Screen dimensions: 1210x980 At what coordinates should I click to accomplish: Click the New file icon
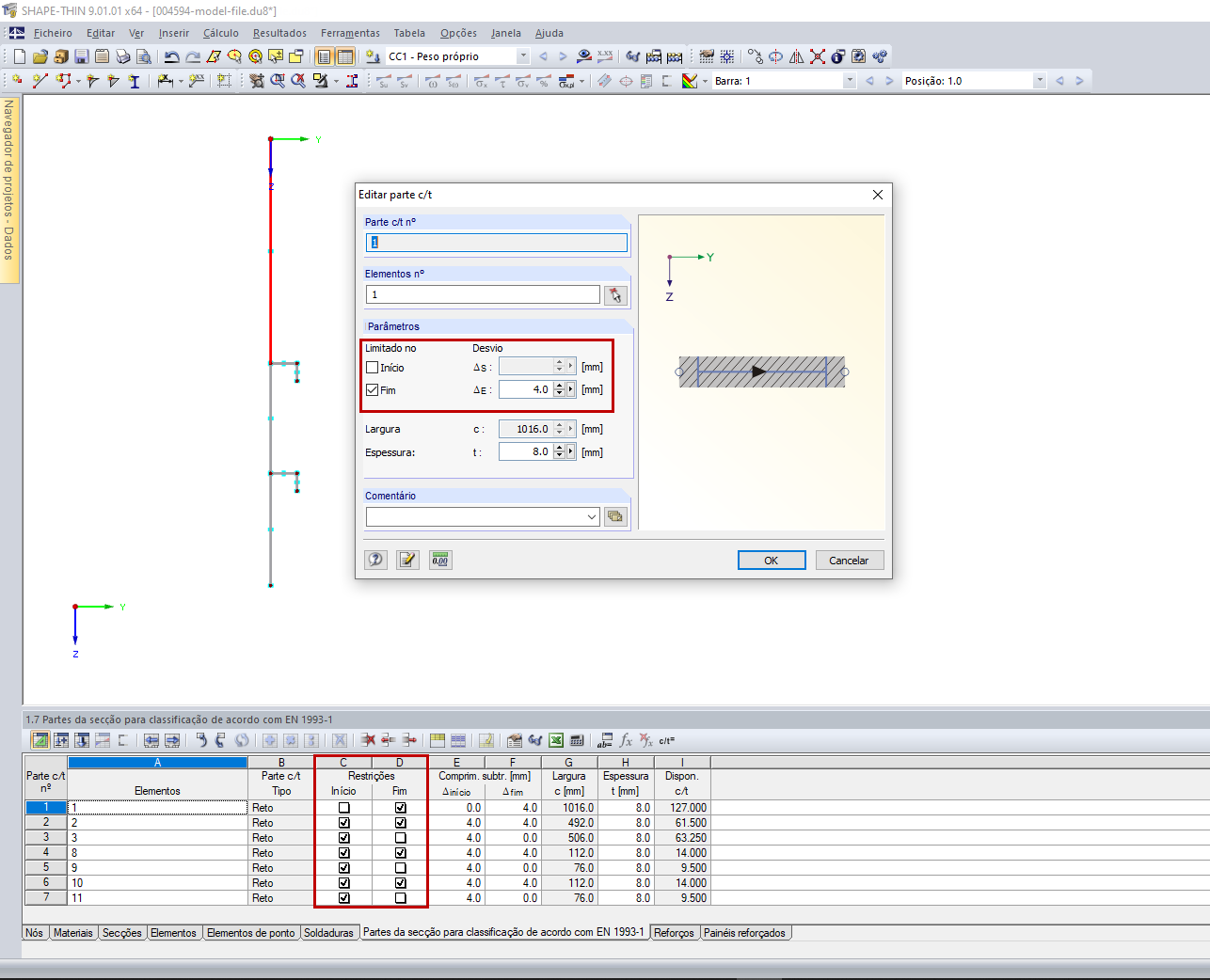pos(19,56)
